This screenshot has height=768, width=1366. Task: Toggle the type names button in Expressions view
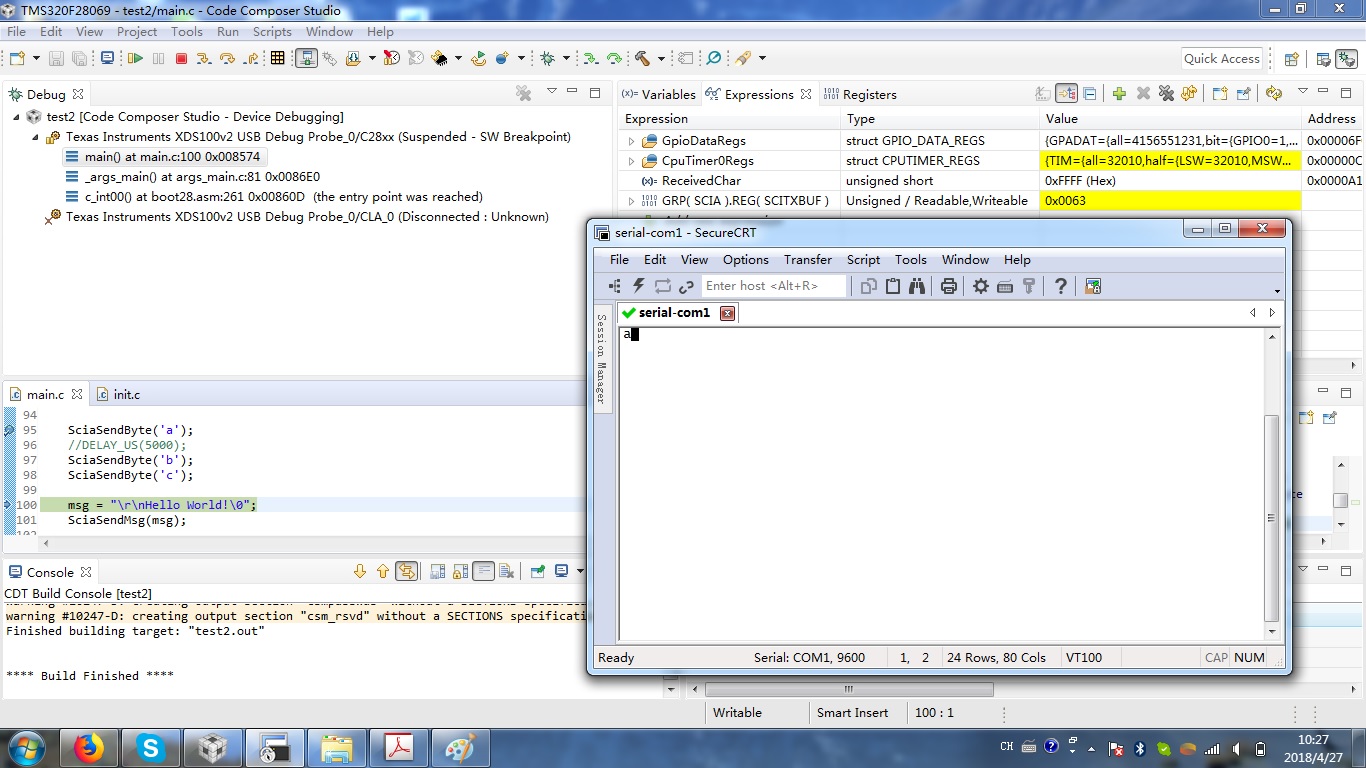(1043, 94)
